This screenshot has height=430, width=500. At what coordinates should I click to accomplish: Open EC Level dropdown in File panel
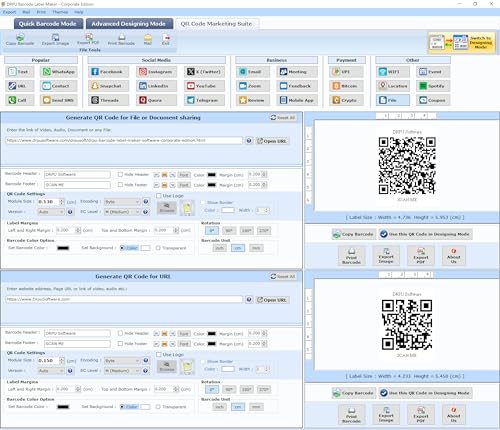coord(122,212)
